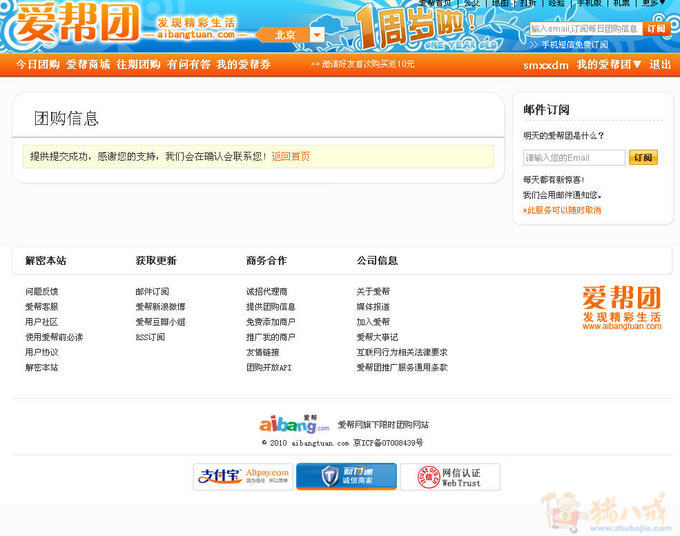Click the 此服务可以随时取消 note

562,210
